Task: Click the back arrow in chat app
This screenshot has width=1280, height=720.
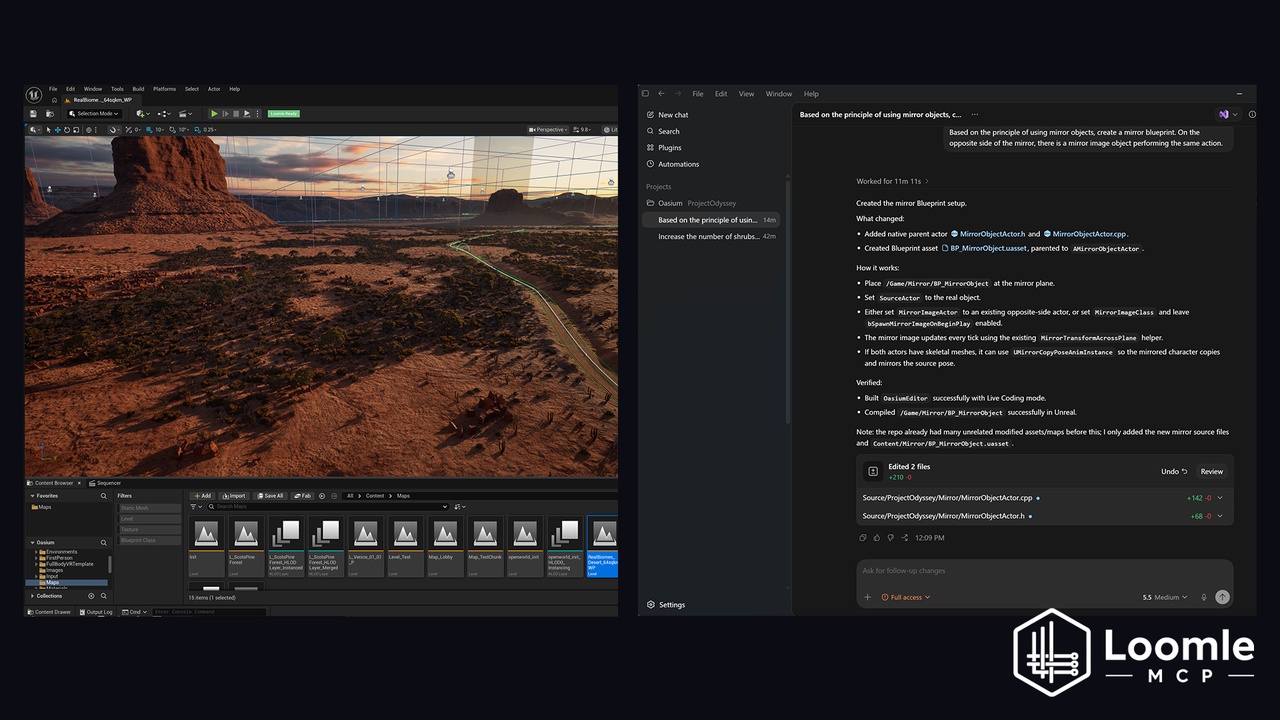Action: [x=661, y=94]
